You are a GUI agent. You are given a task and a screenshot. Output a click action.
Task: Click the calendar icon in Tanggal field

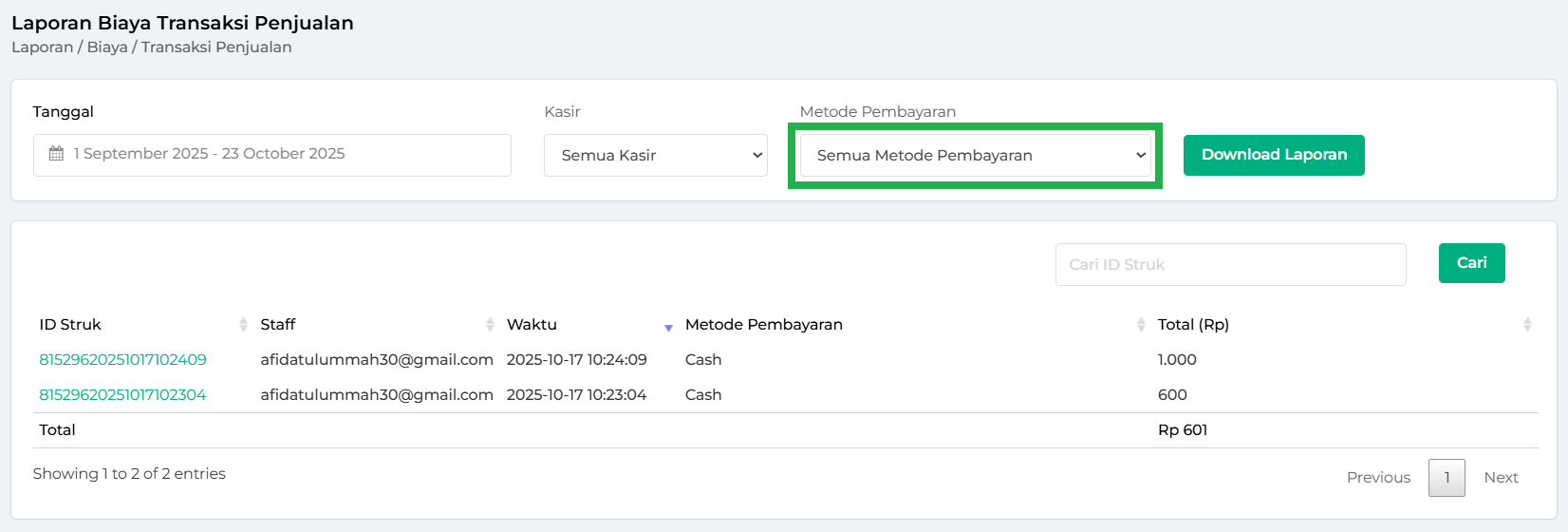[x=56, y=154]
